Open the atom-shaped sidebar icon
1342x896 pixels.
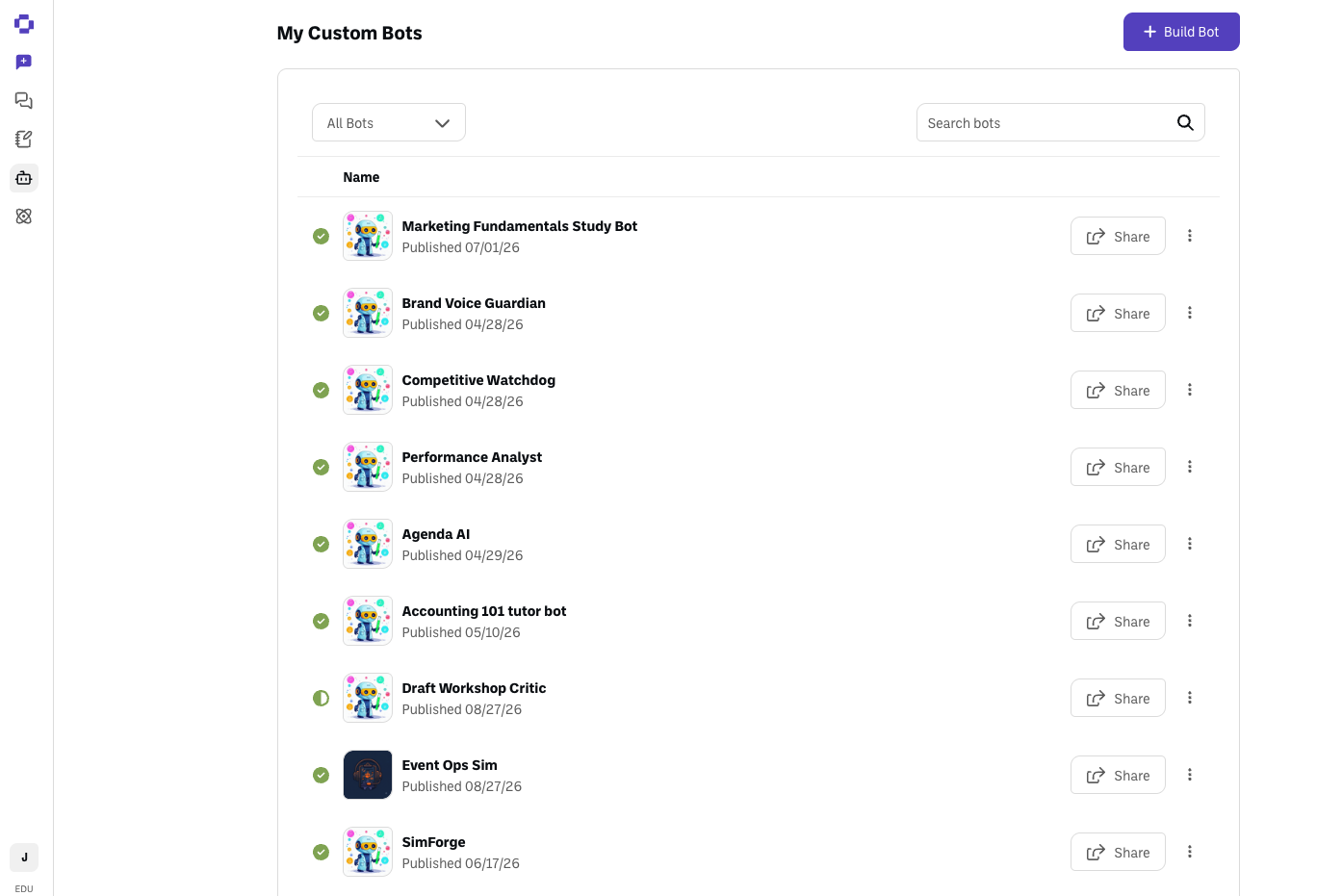click(24, 217)
